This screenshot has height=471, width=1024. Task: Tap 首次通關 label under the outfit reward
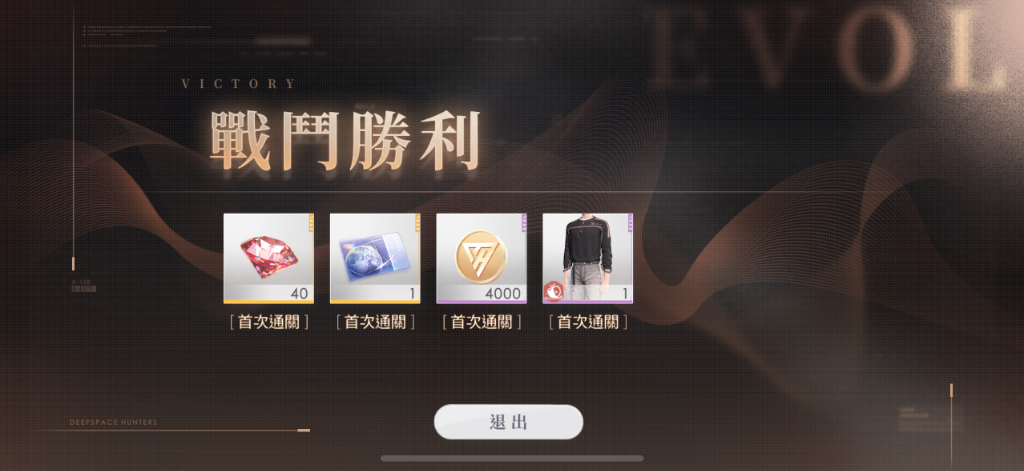click(x=588, y=322)
